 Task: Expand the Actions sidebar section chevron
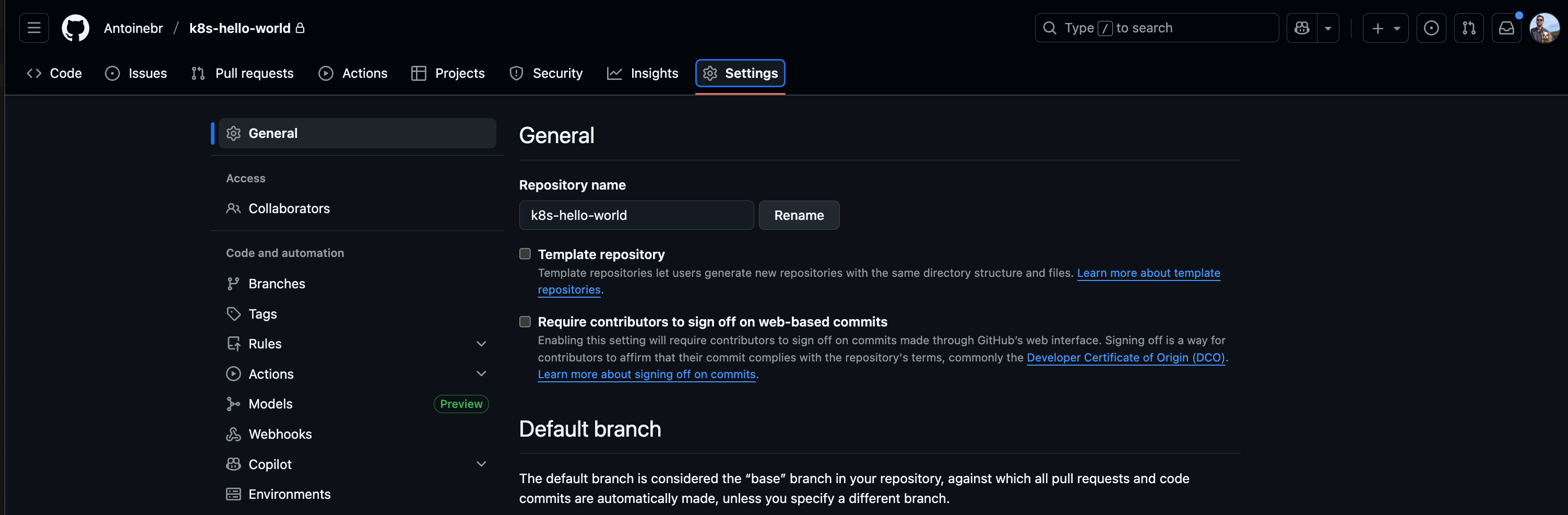tap(481, 374)
